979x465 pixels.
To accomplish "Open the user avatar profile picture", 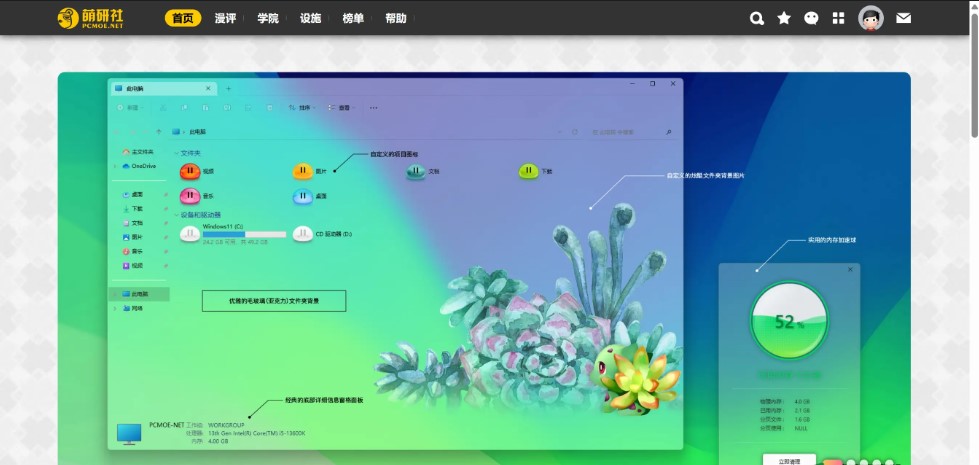I will 871,18.
